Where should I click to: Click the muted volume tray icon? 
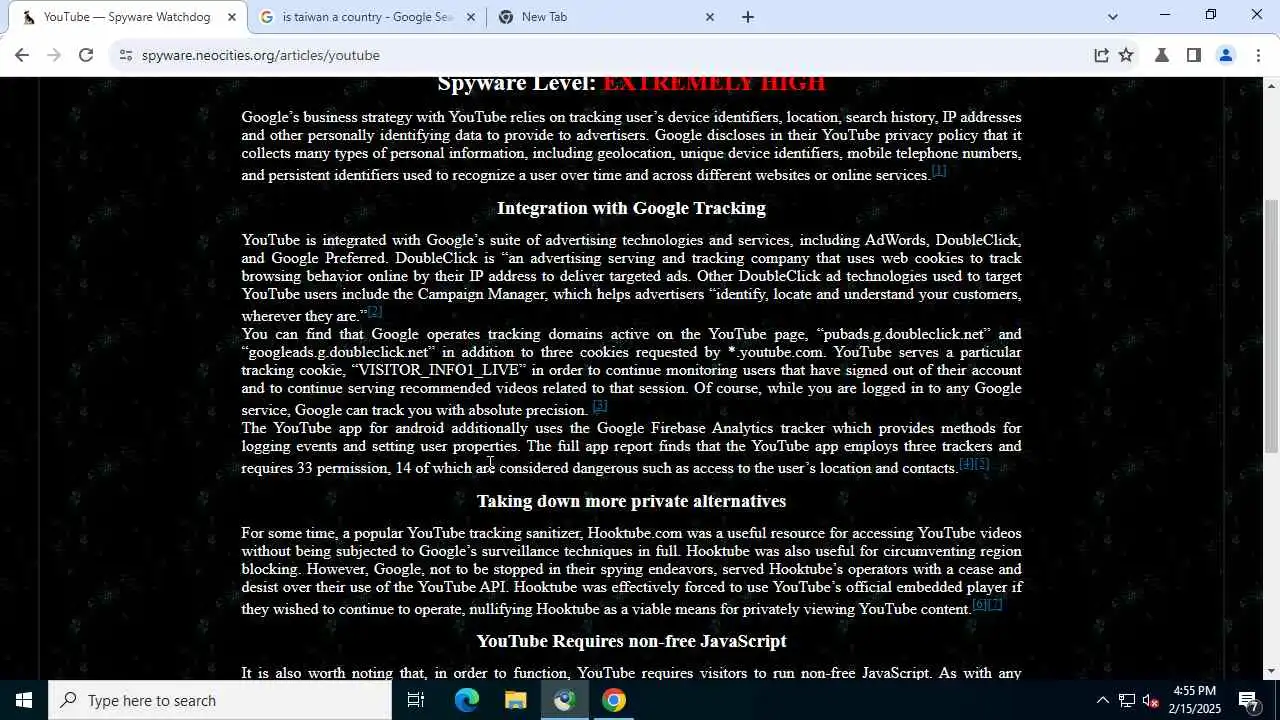[x=1151, y=700]
